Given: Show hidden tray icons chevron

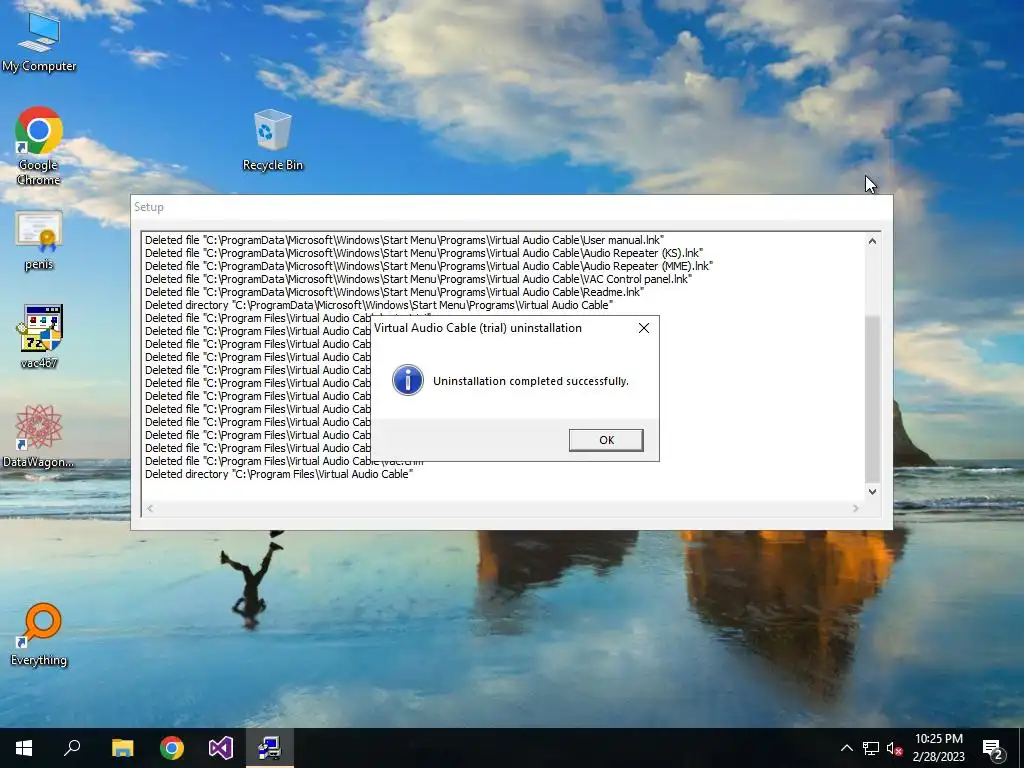Looking at the screenshot, I should pyautogui.click(x=846, y=748).
